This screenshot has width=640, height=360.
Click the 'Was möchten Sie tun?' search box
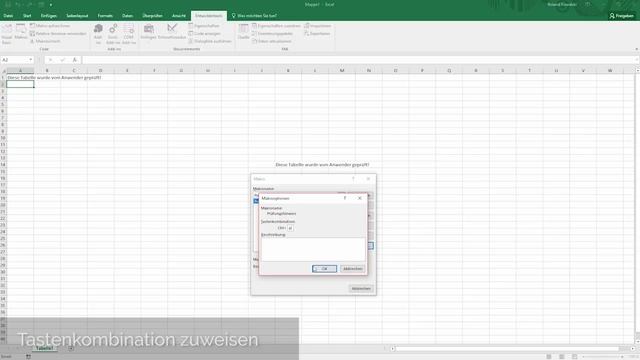point(254,16)
